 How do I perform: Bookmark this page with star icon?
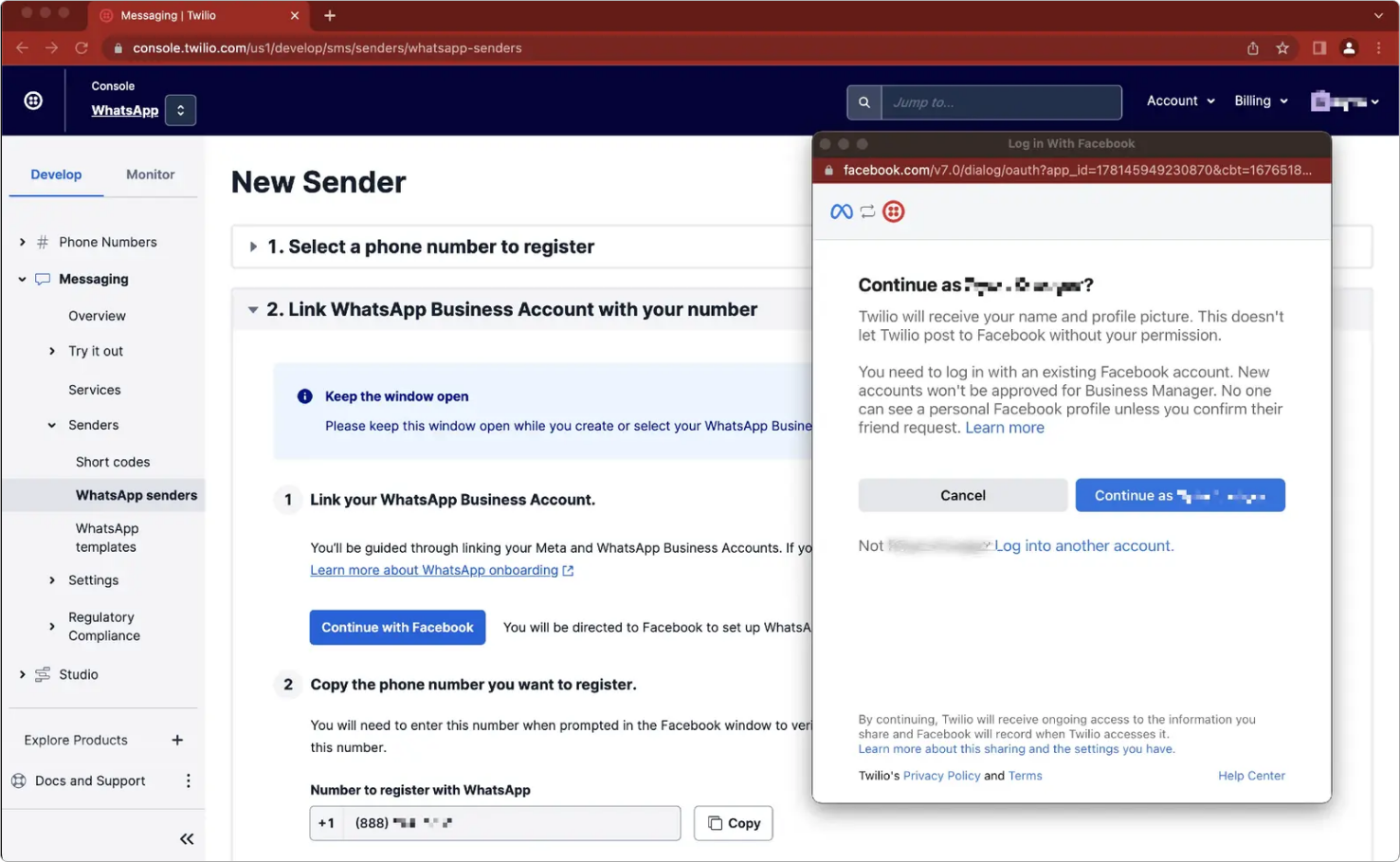tap(1282, 47)
